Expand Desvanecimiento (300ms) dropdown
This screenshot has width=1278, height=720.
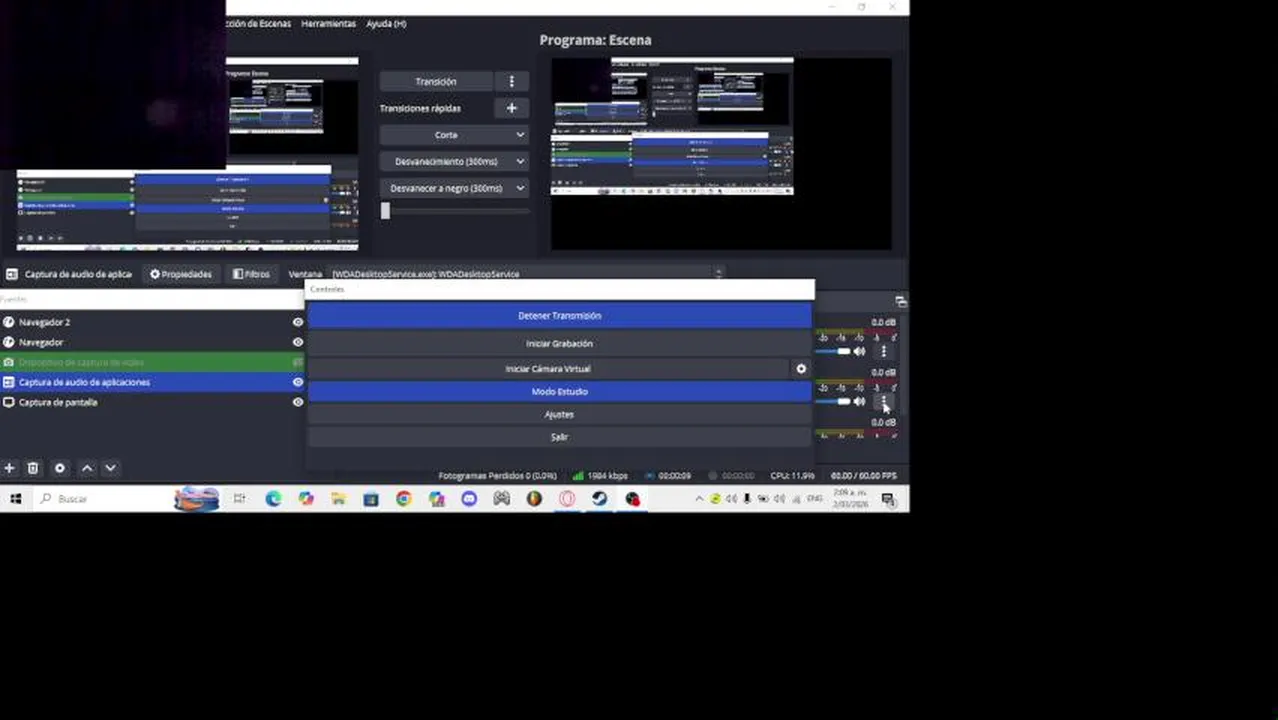(453, 161)
